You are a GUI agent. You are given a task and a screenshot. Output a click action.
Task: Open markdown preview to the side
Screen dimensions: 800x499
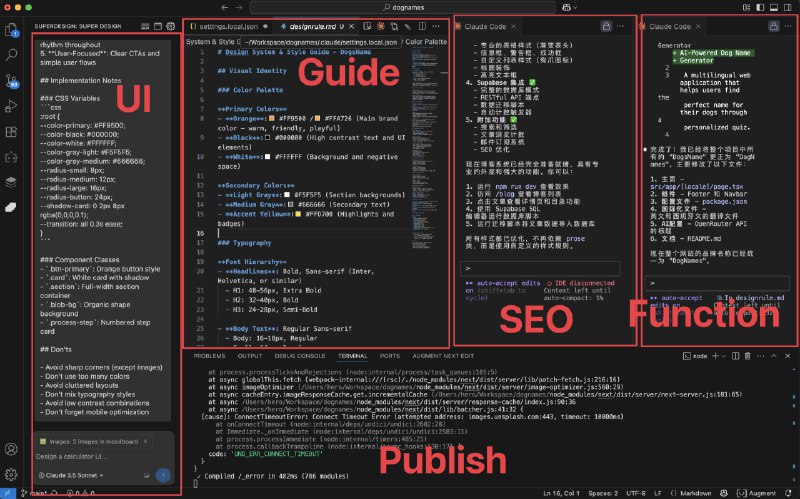point(367,26)
